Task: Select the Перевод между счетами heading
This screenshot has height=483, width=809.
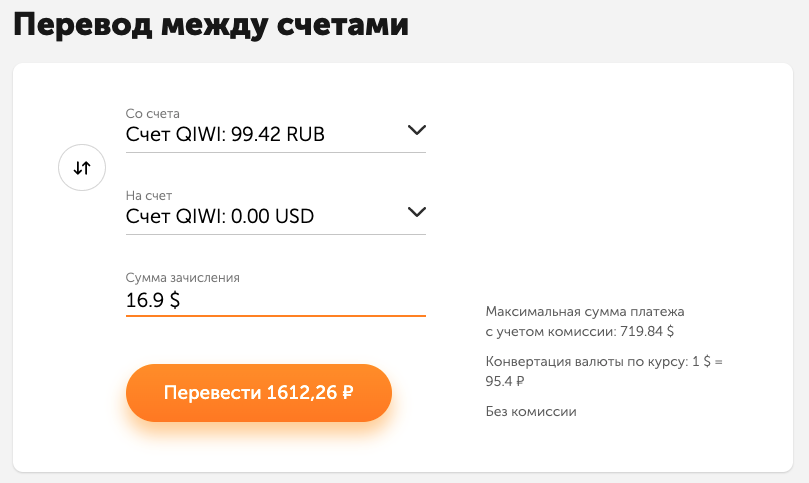Action: 211,26
